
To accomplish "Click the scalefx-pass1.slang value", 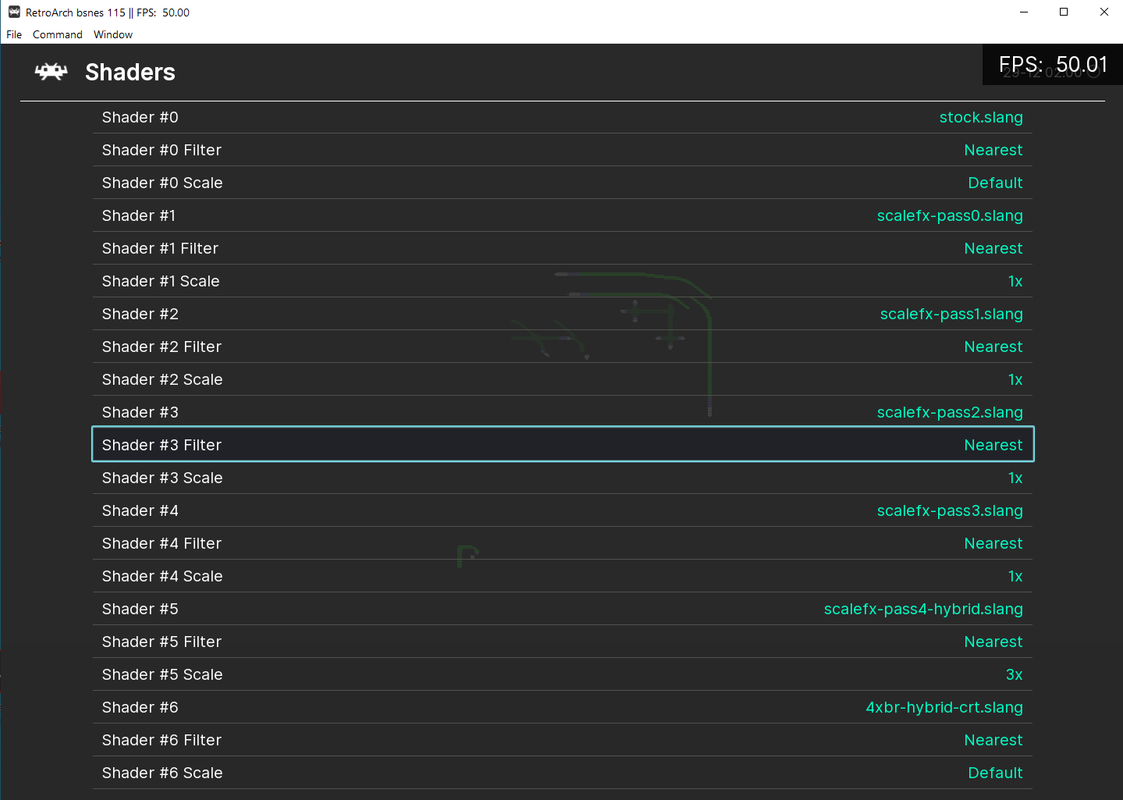I will (x=951, y=314).
